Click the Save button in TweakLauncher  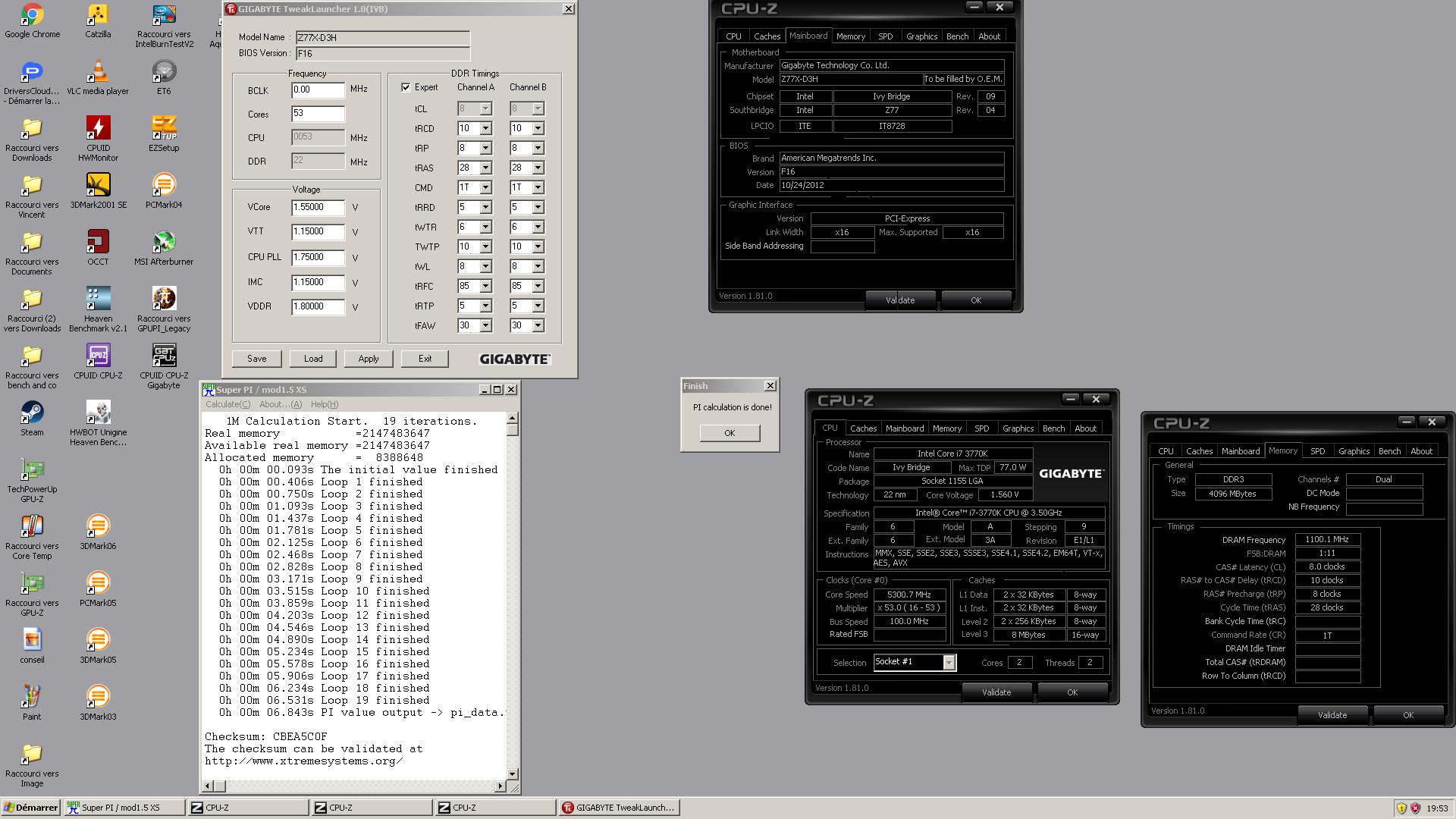click(256, 359)
